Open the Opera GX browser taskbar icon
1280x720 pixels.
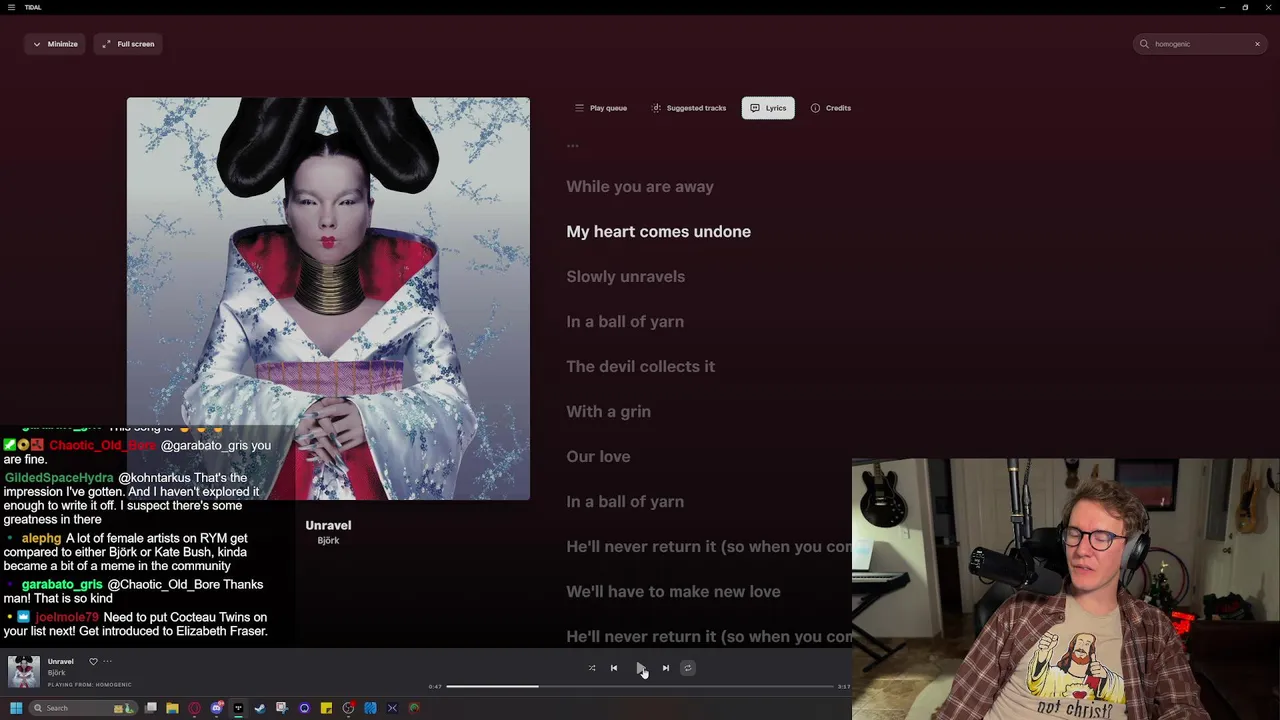[x=194, y=708]
